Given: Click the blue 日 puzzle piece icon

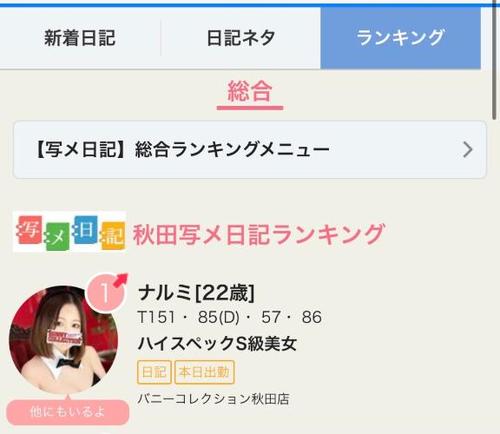Looking at the screenshot, I should click(85, 229).
